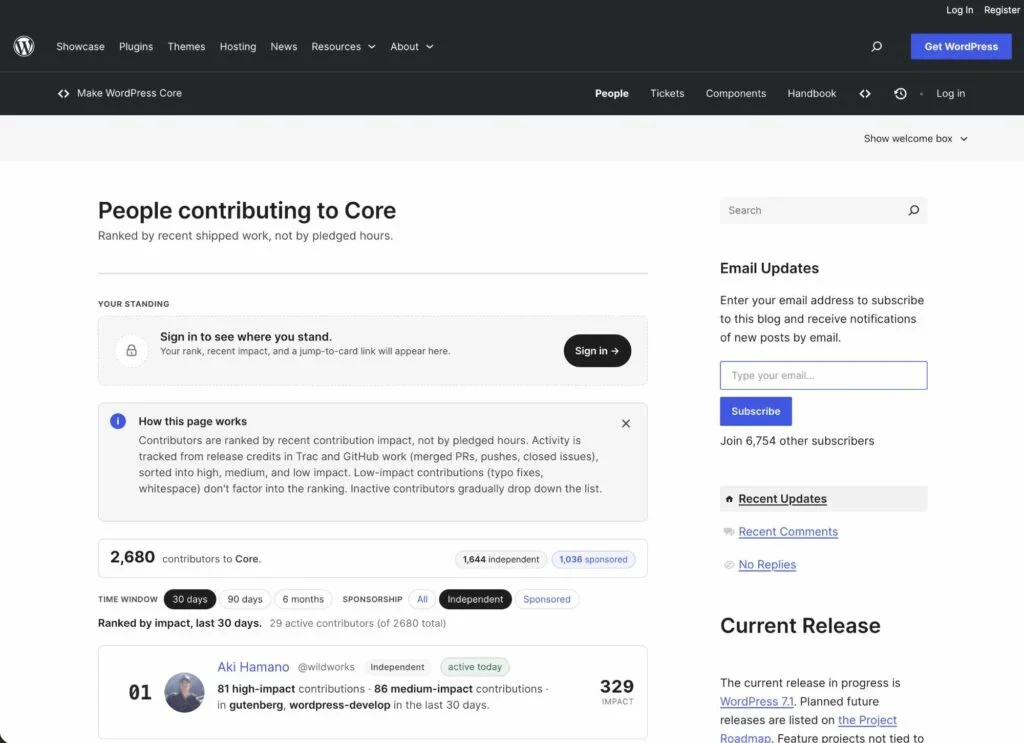
Task: Go to the People tab
Action: (x=611, y=93)
